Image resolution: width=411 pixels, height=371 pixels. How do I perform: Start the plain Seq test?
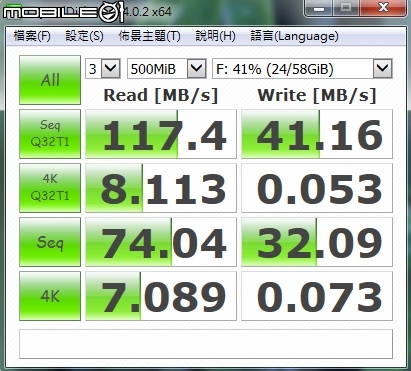point(50,242)
